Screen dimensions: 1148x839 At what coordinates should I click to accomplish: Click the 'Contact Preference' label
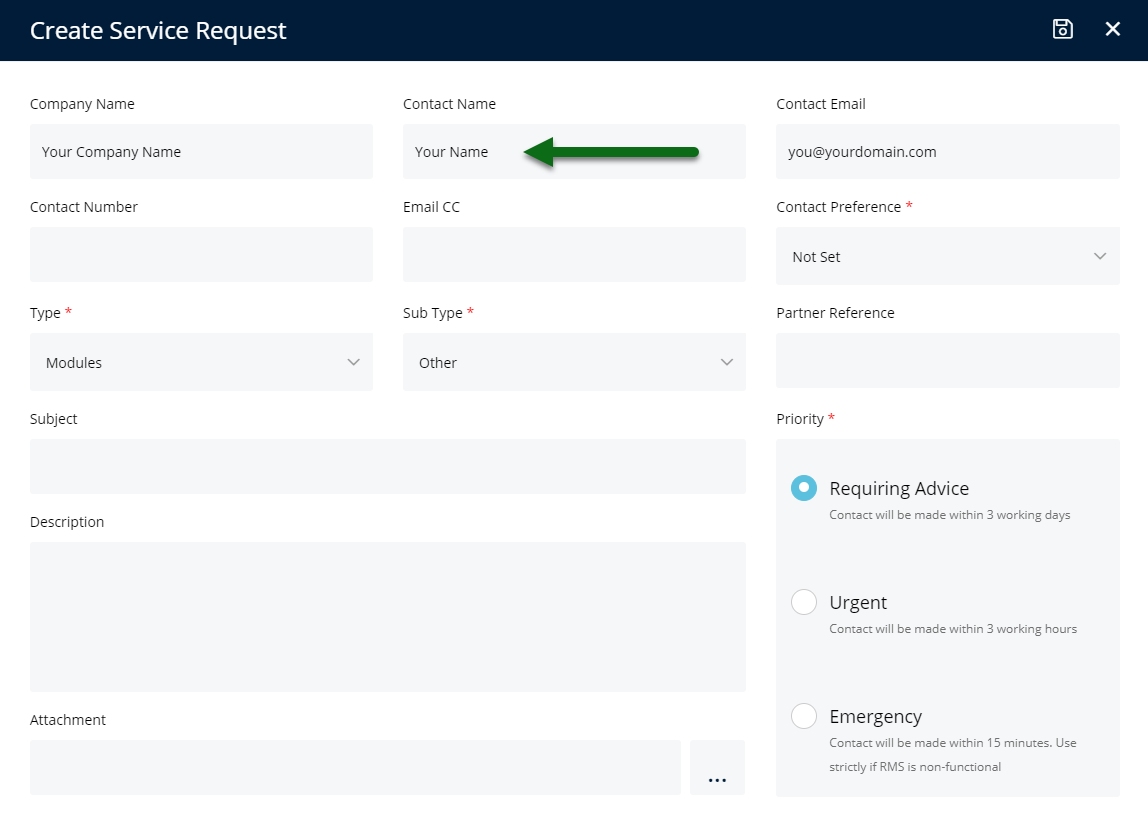(x=838, y=207)
